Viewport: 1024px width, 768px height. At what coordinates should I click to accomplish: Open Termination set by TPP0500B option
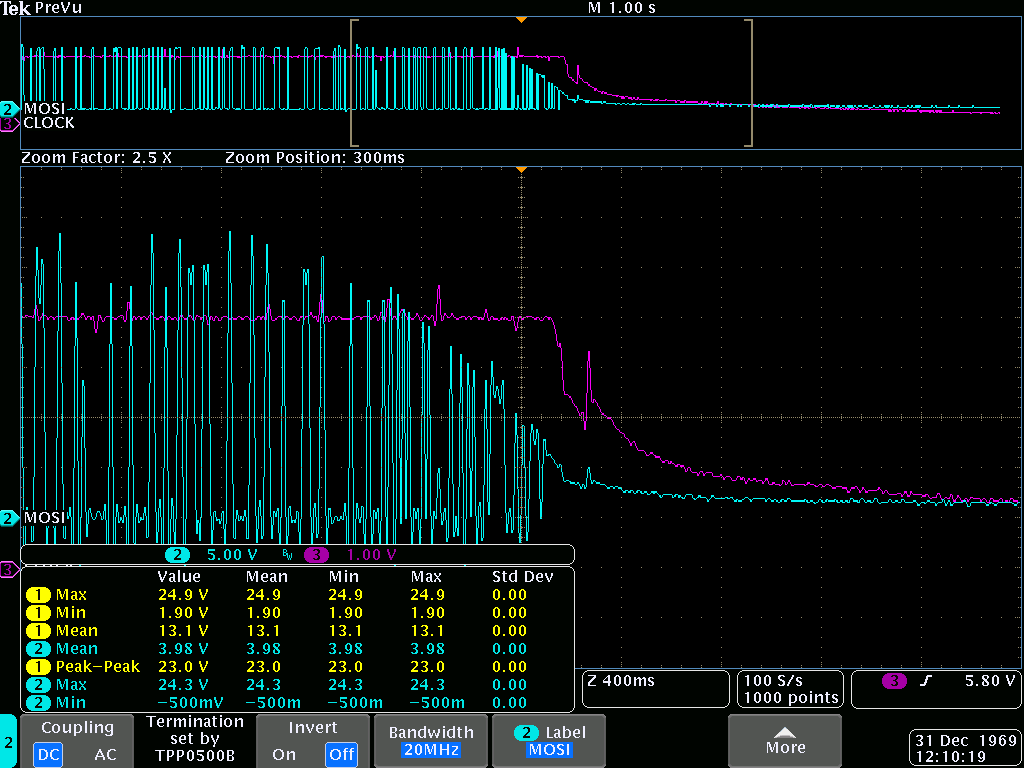(195, 738)
